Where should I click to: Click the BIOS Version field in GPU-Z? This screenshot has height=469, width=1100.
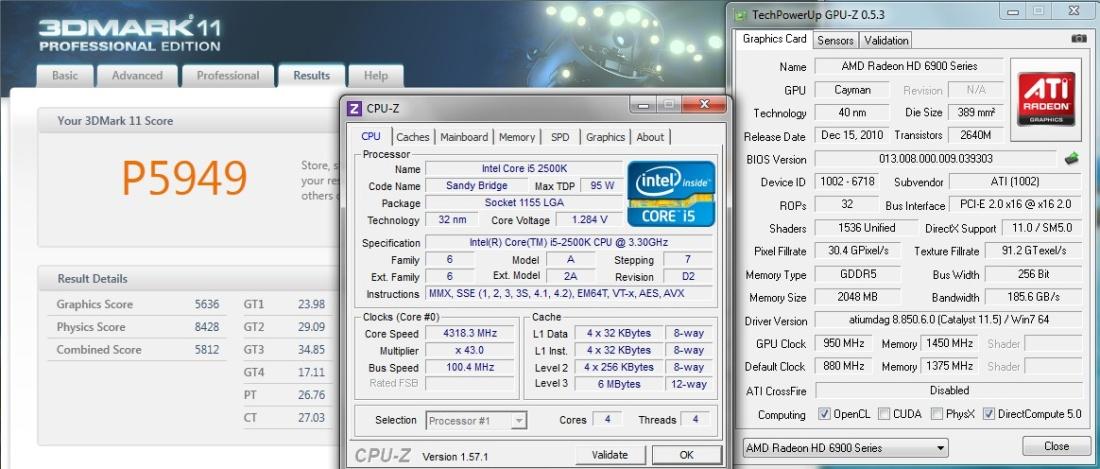(936, 159)
